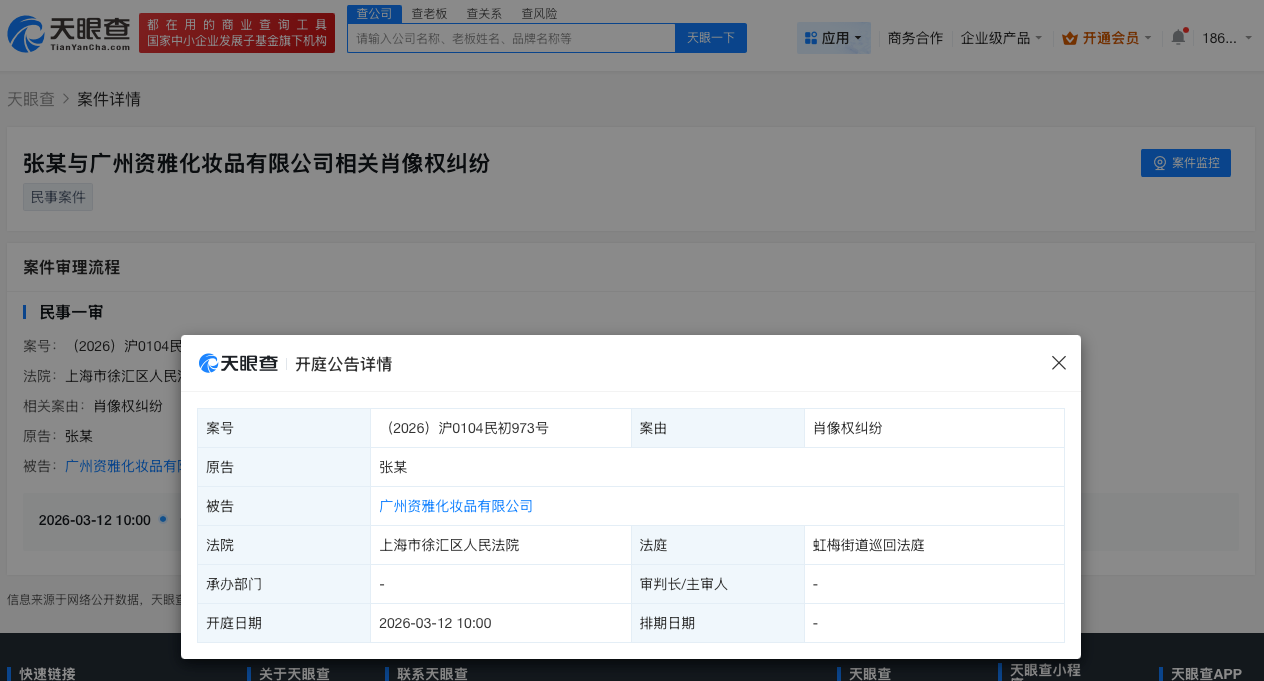Screen dimensions: 1264x681
Task: Open the notification bell icon
Action: 1177,35
